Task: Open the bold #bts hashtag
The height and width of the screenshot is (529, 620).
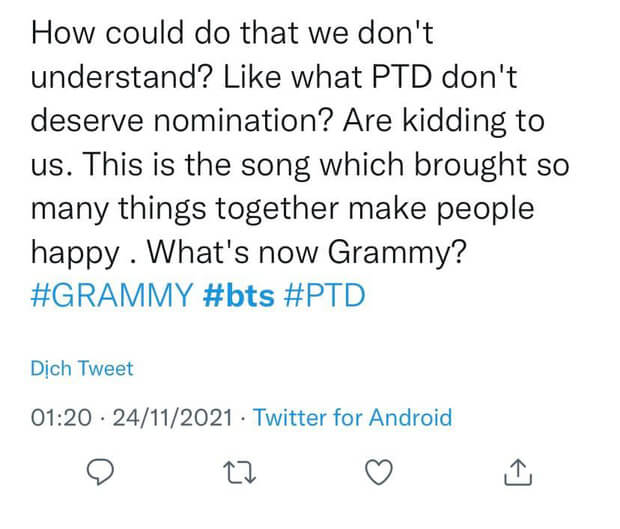Action: (x=238, y=295)
